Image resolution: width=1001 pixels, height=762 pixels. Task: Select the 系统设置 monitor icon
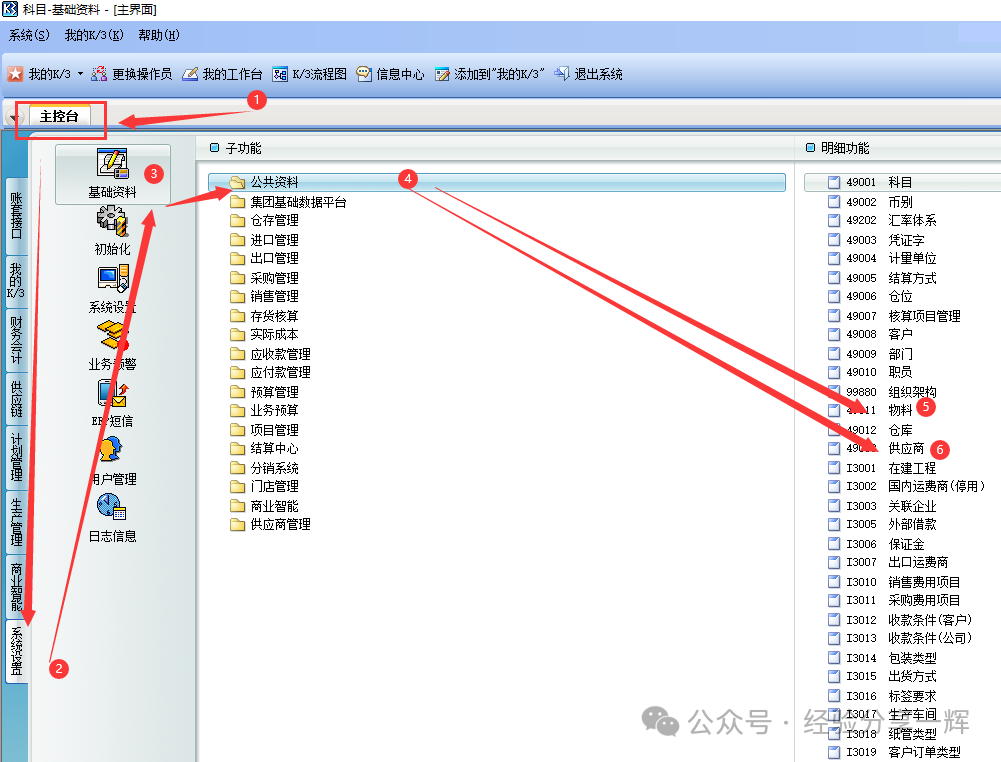tap(112, 280)
